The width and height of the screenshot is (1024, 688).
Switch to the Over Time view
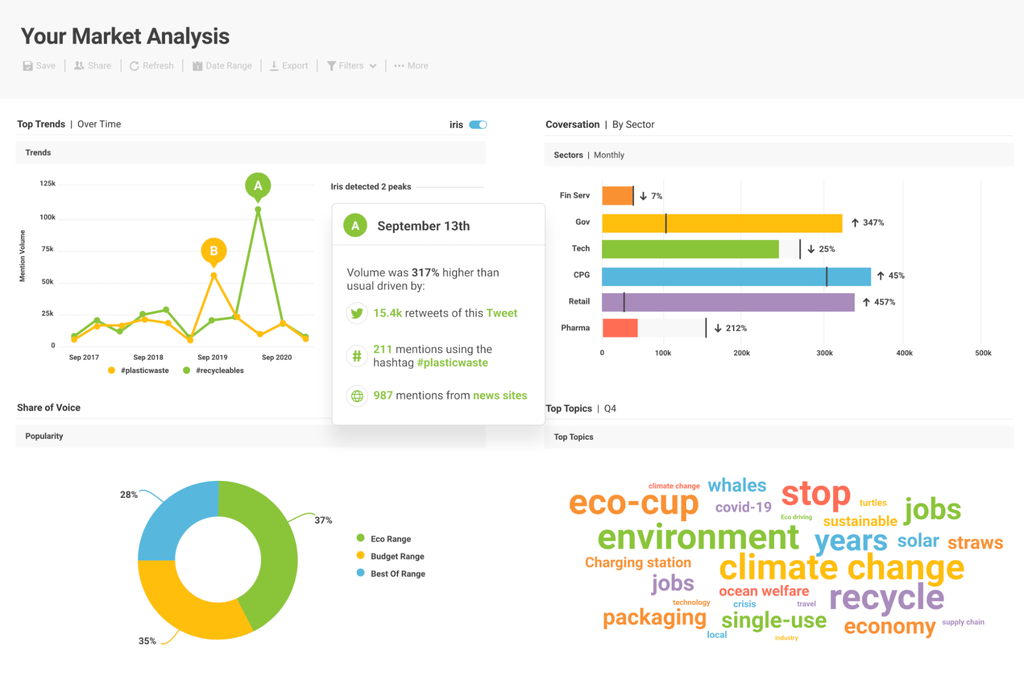pos(99,124)
